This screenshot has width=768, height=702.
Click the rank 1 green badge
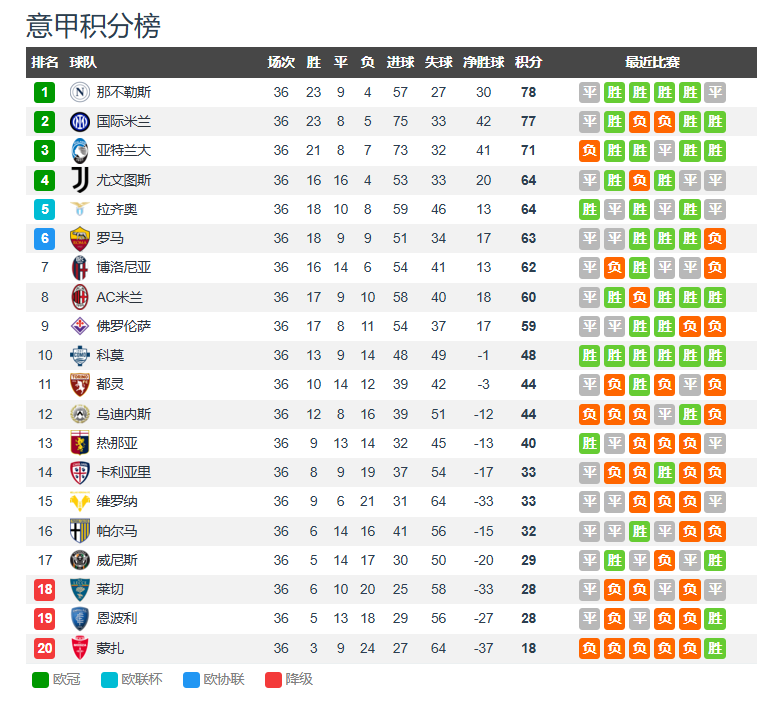pyautogui.click(x=45, y=92)
